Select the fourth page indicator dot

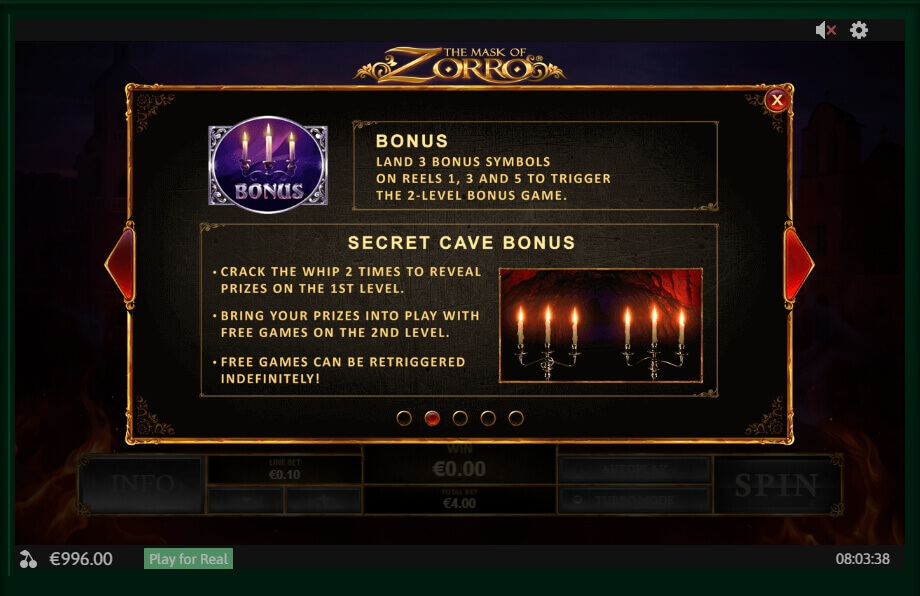[488, 418]
